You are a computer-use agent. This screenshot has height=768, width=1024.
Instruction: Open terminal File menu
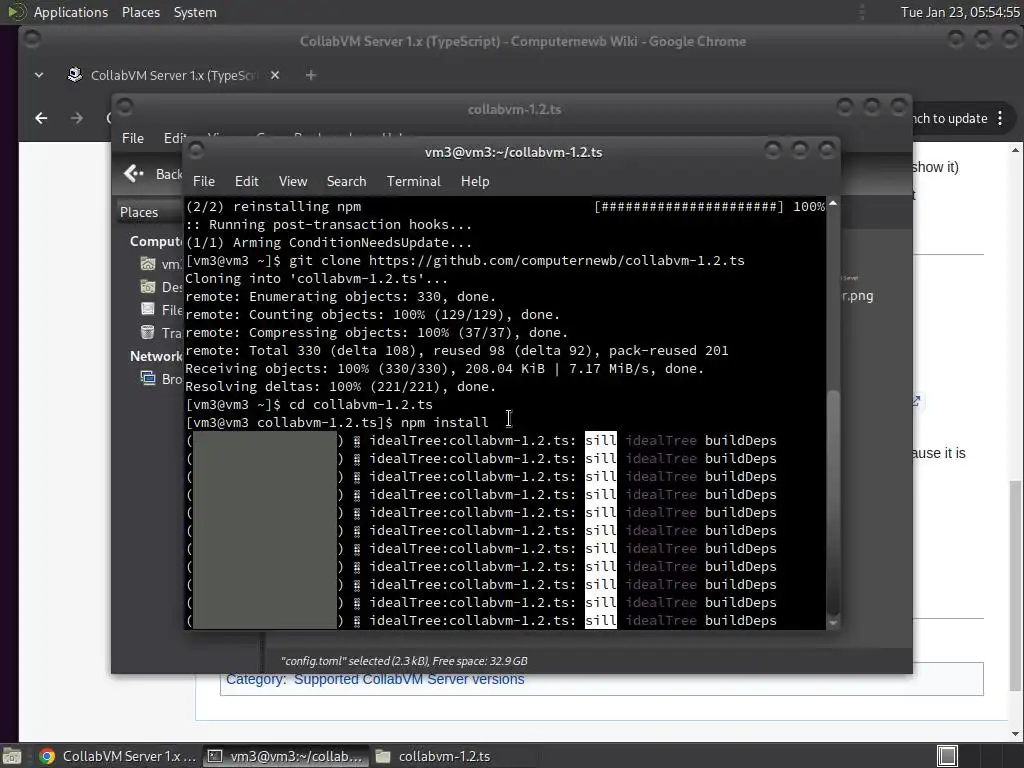coord(204,181)
